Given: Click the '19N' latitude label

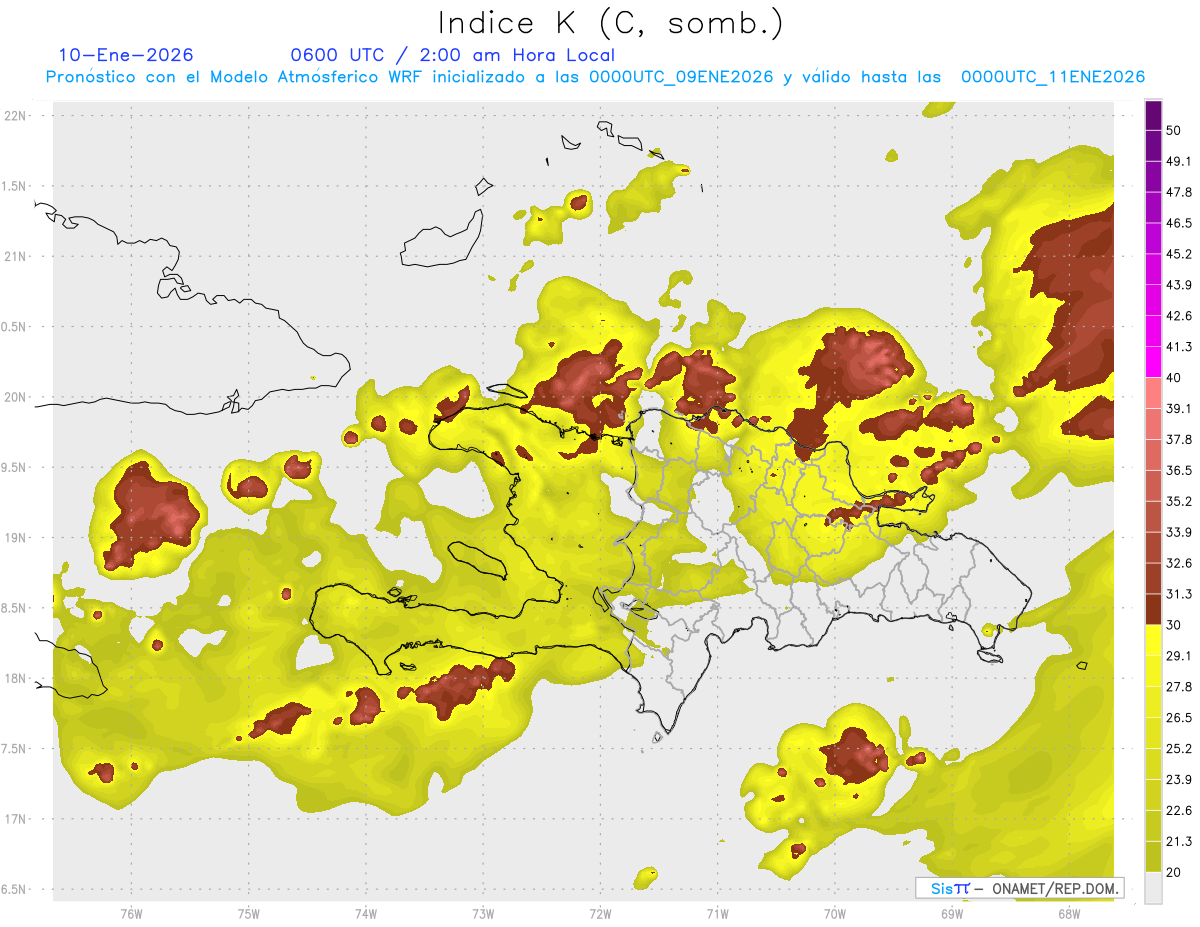Looking at the screenshot, I should (x=17, y=537).
